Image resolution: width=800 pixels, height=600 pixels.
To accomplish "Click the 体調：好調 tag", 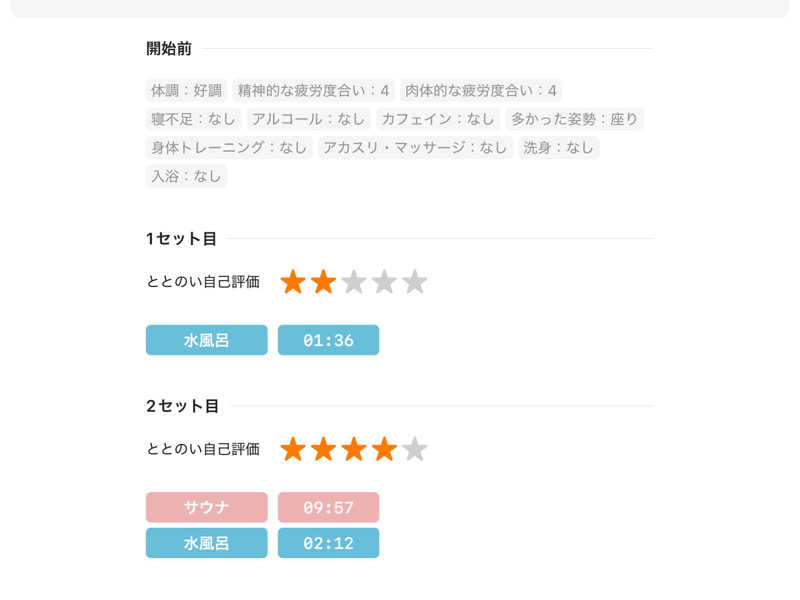I will pos(186,91).
